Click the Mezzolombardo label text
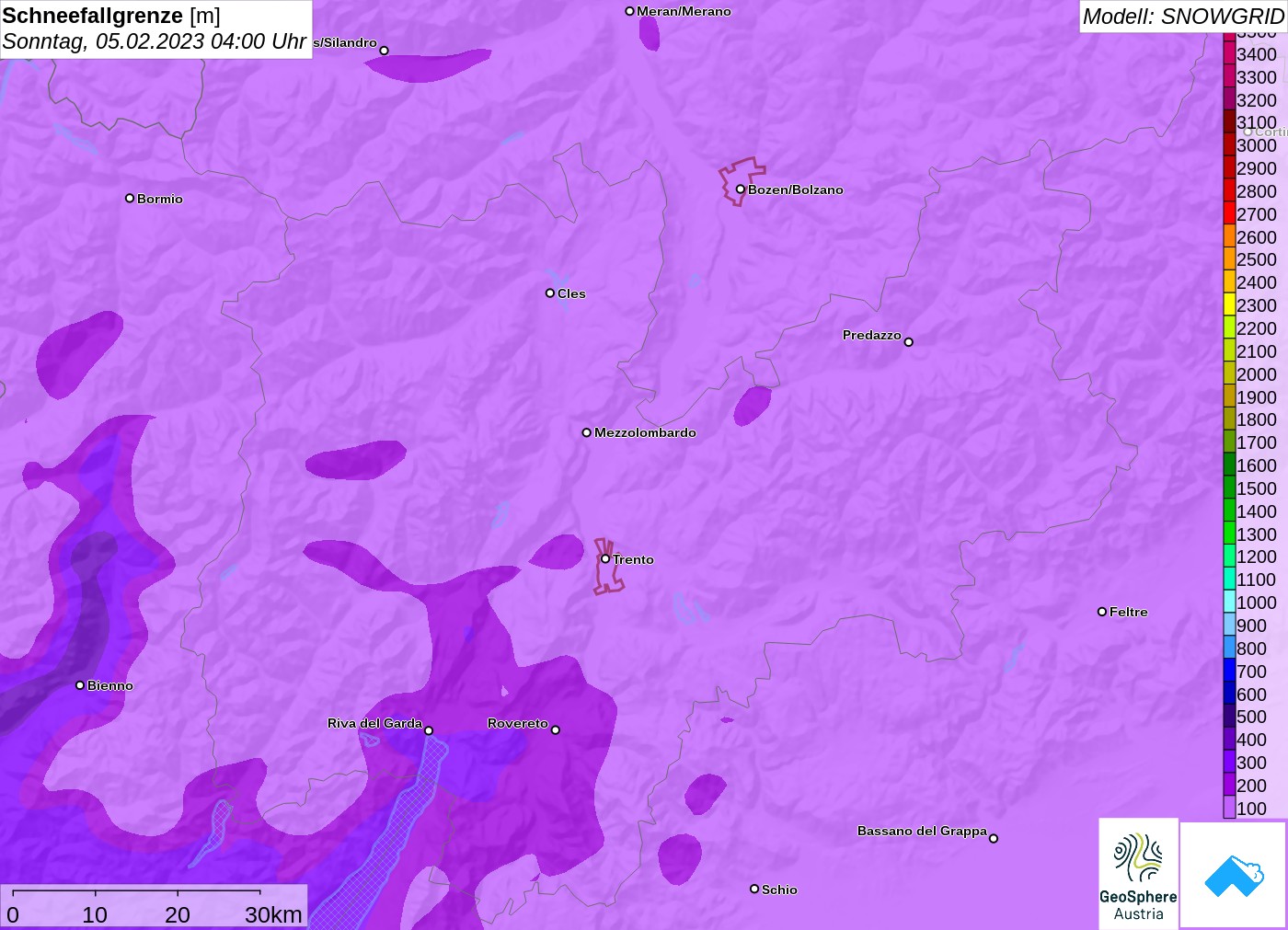Viewport: 1288px width, 930px height. coord(645,432)
